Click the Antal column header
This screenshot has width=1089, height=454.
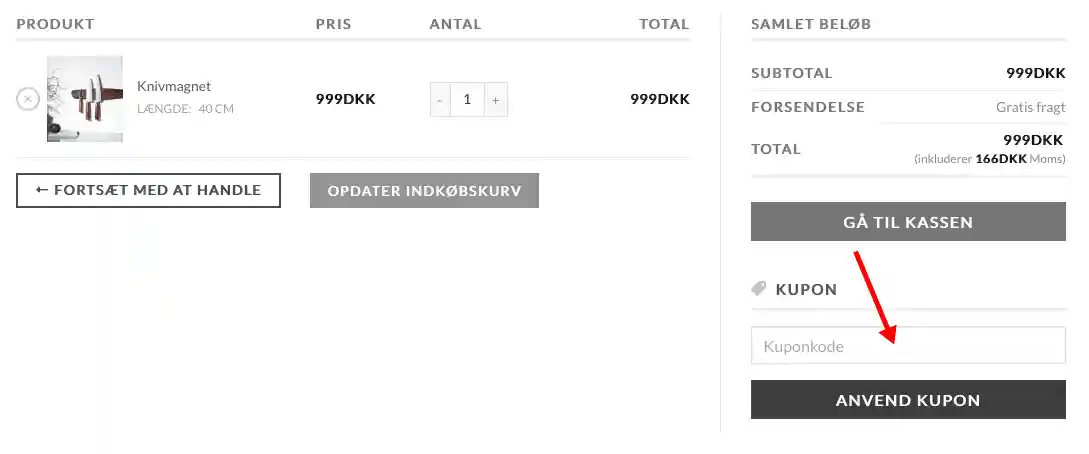click(455, 24)
